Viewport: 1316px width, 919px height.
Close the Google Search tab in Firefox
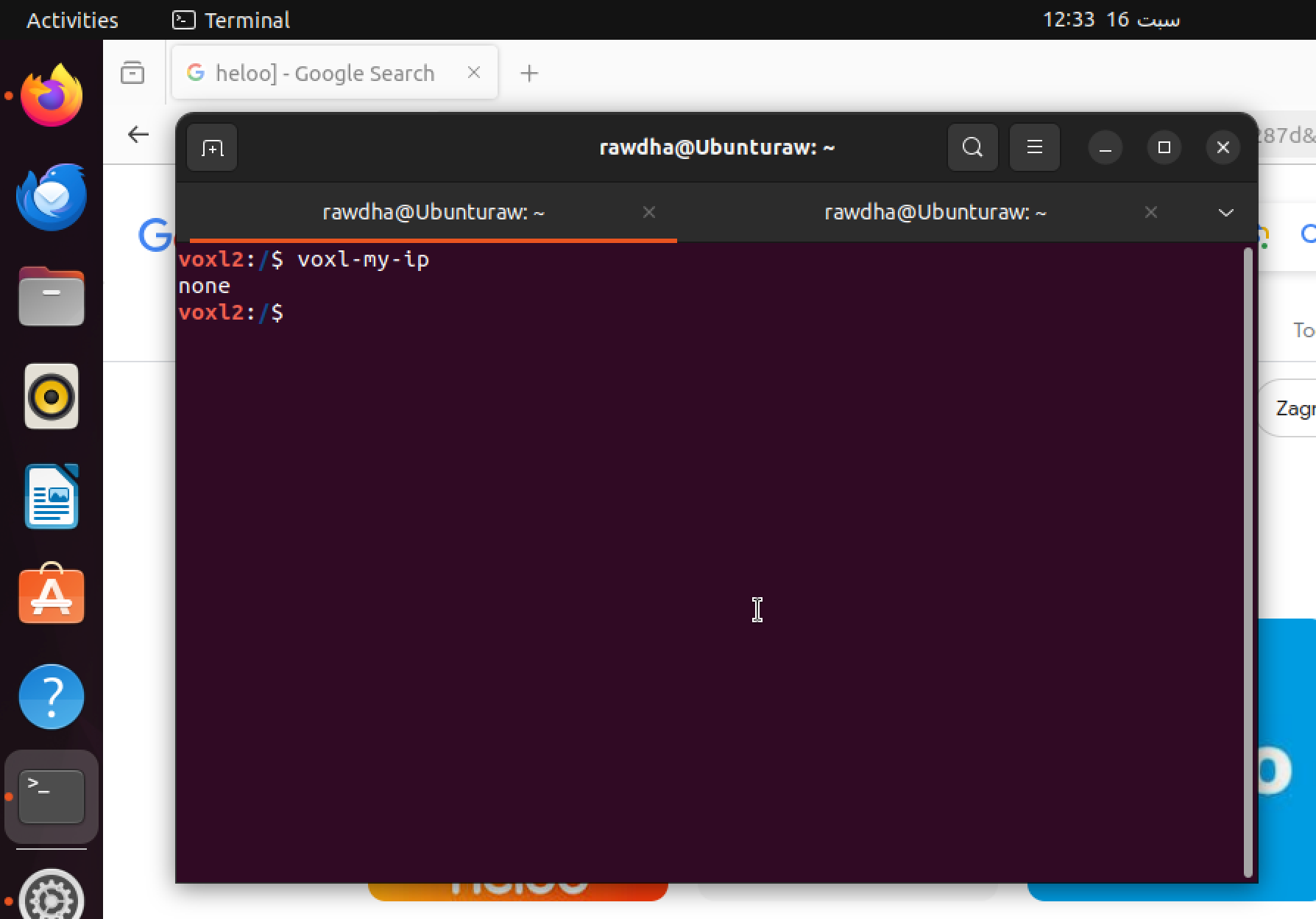click(474, 72)
